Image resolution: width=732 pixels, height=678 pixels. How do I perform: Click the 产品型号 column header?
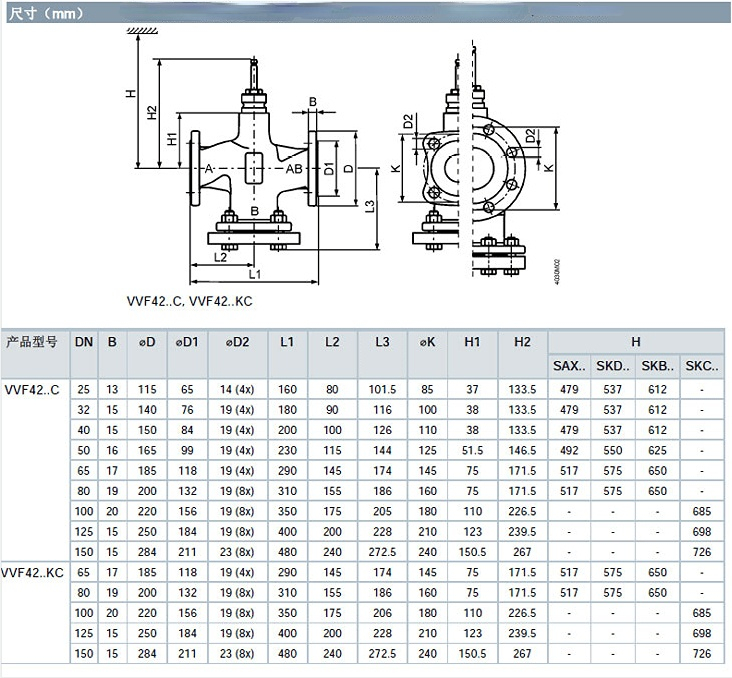[33, 341]
